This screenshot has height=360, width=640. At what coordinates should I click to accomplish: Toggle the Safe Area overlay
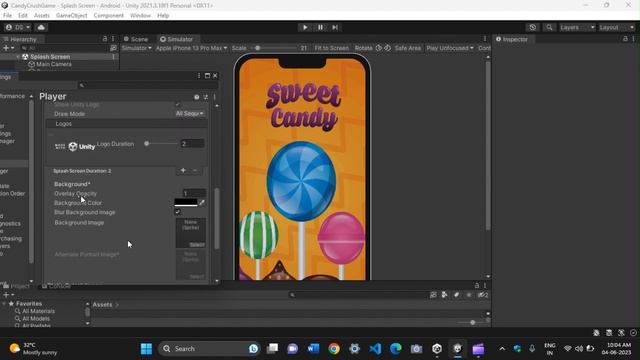coord(408,48)
